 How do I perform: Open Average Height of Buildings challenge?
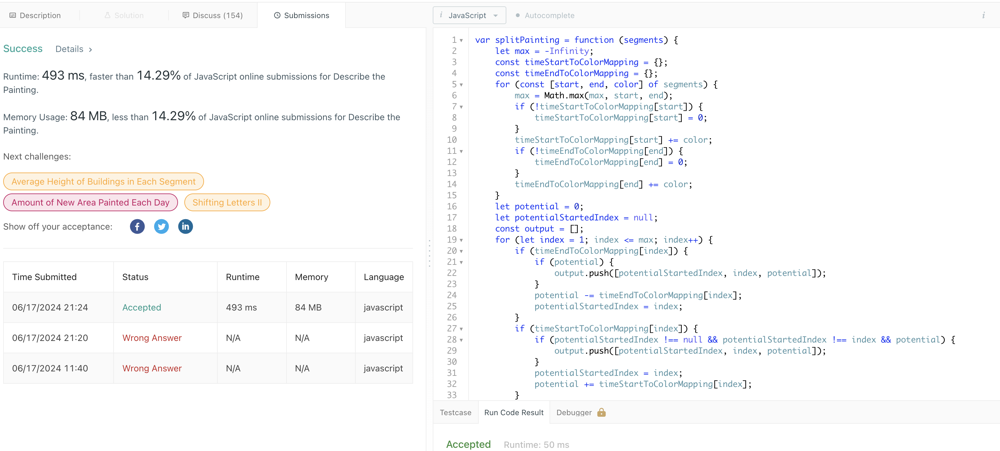tap(103, 182)
